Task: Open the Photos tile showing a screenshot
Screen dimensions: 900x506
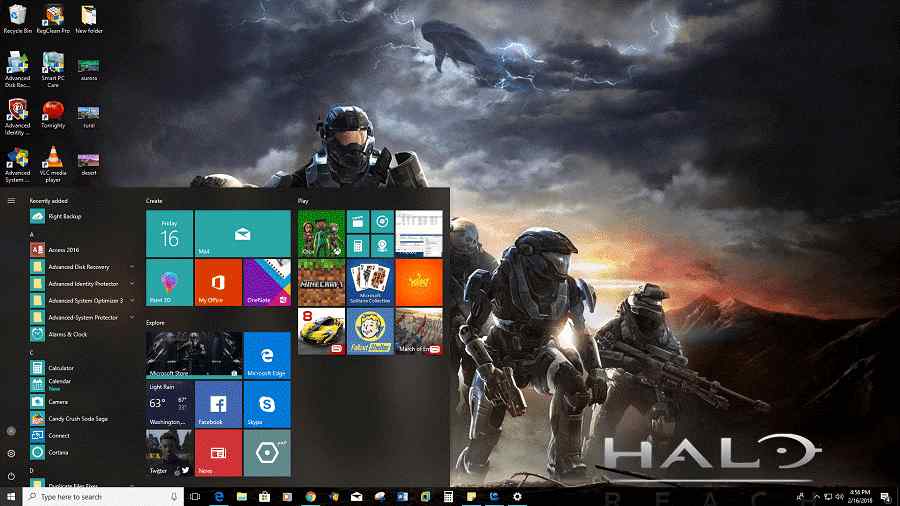Action: 419,233
